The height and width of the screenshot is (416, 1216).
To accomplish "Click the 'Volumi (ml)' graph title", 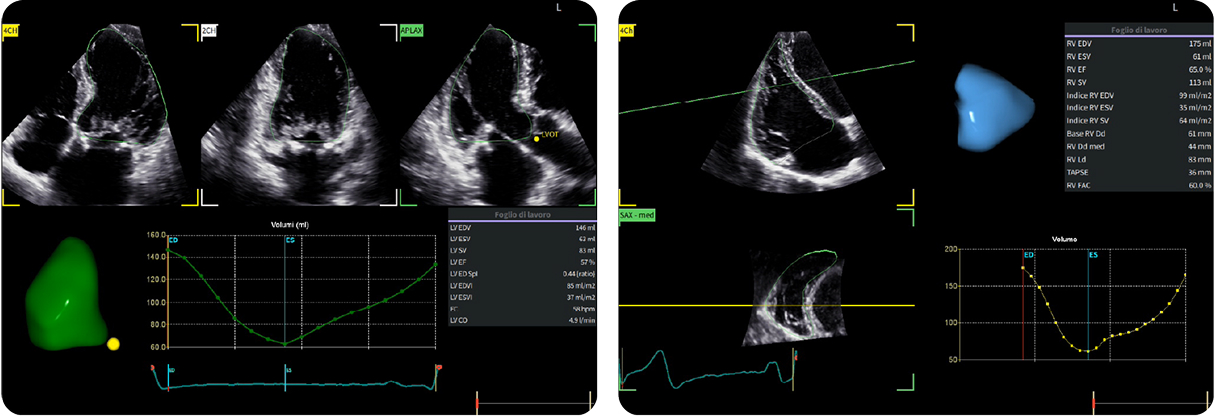I will tap(289, 224).
